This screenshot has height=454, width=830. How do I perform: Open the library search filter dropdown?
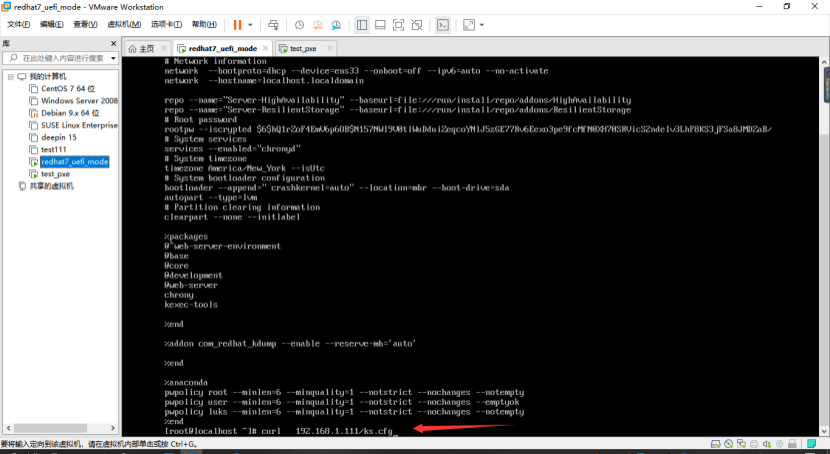click(113, 58)
